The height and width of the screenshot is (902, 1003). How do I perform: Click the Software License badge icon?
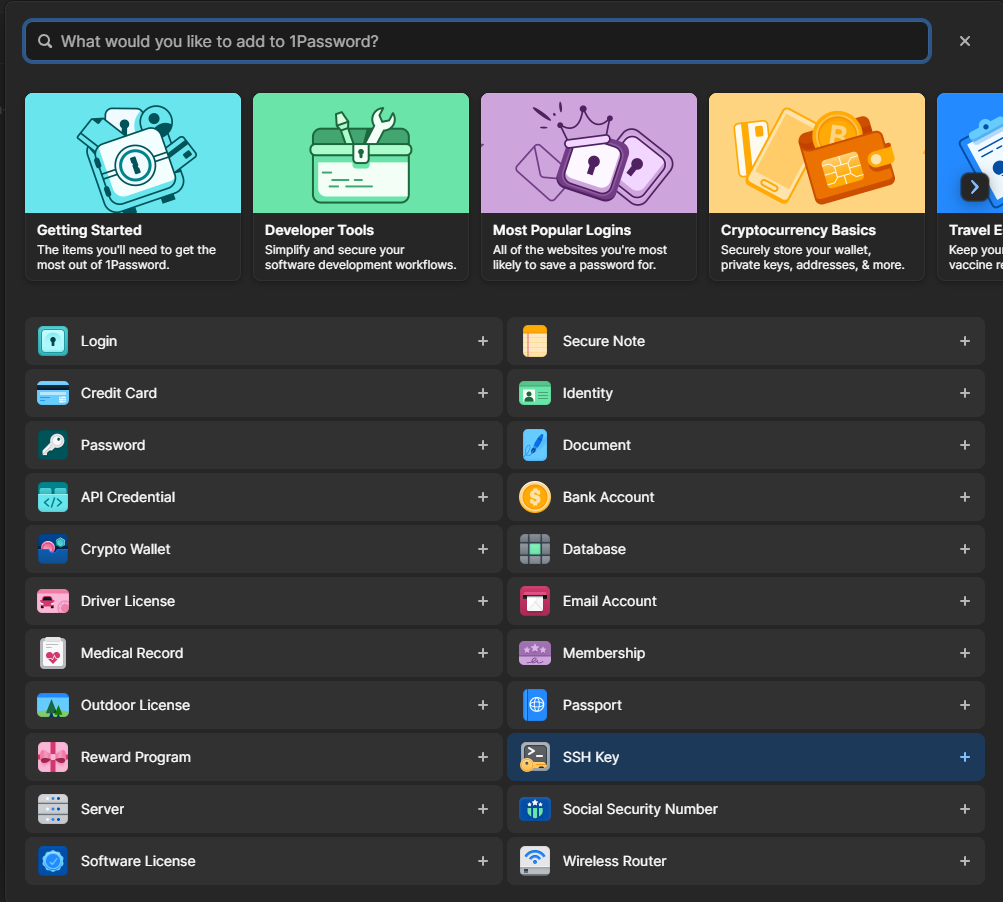pos(53,861)
